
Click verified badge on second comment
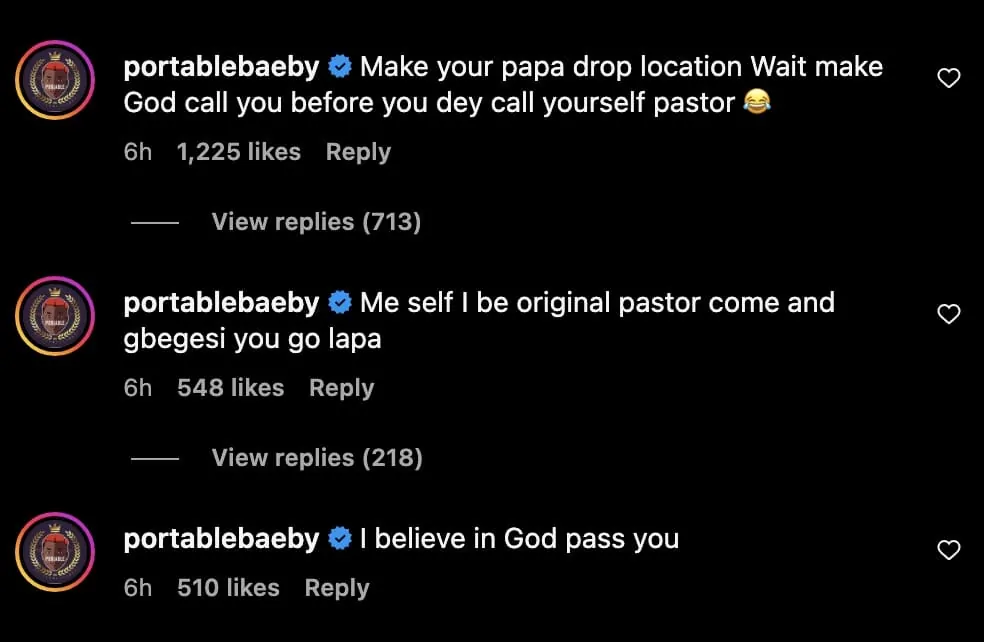point(340,303)
